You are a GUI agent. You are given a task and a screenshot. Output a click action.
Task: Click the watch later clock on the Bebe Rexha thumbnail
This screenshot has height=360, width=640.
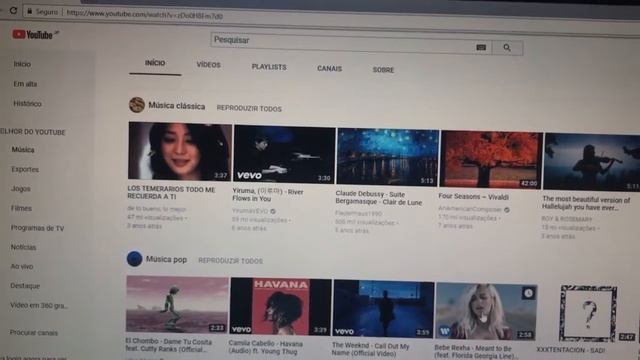tap(528, 293)
